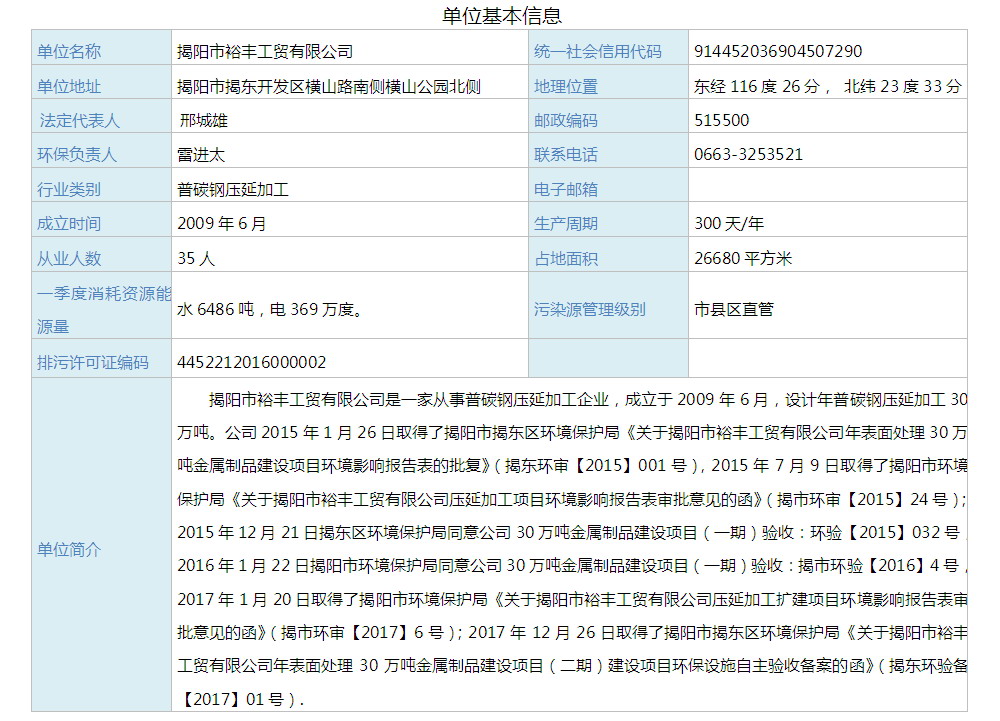Select the 成立时间 label
1000x721 pixels.
pyautogui.click(x=69, y=224)
